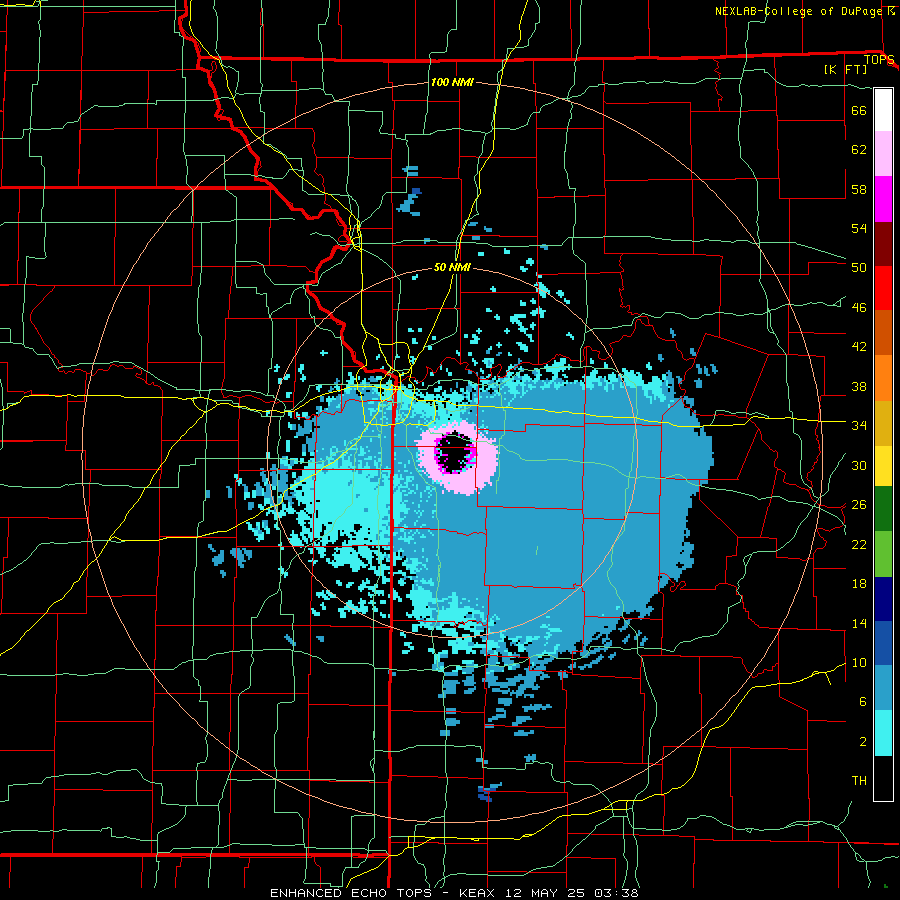
Task: Click the NEXLAB-College of DuPage label
Action: tap(799, 11)
